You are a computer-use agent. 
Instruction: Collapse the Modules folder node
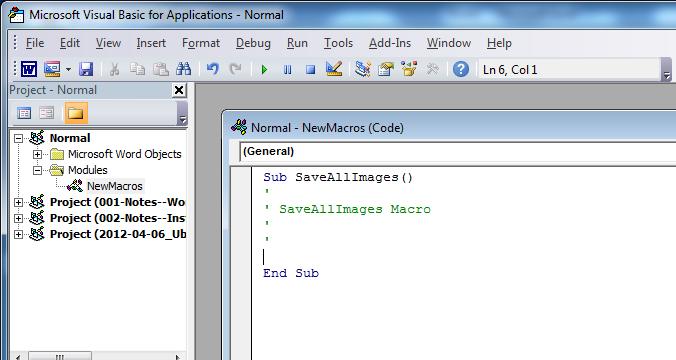[38, 170]
